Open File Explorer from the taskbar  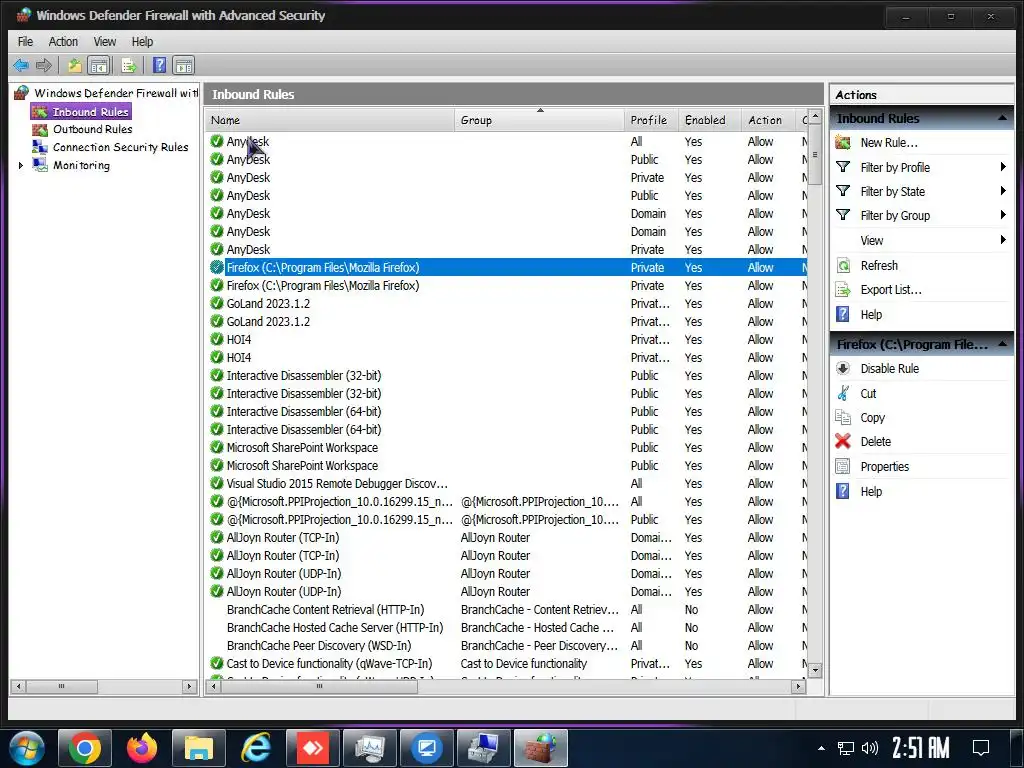tap(199, 748)
